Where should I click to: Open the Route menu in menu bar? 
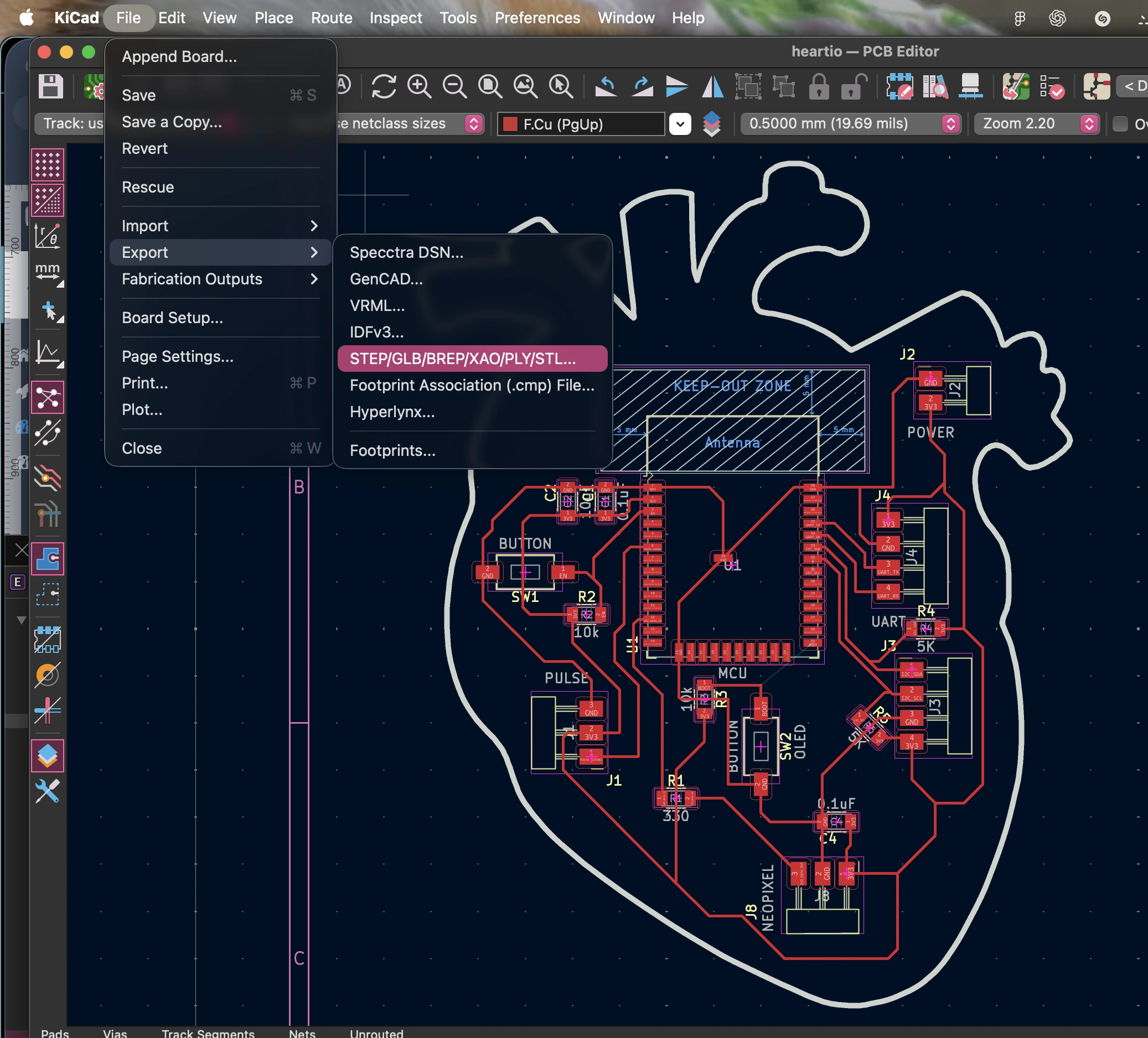pos(332,18)
